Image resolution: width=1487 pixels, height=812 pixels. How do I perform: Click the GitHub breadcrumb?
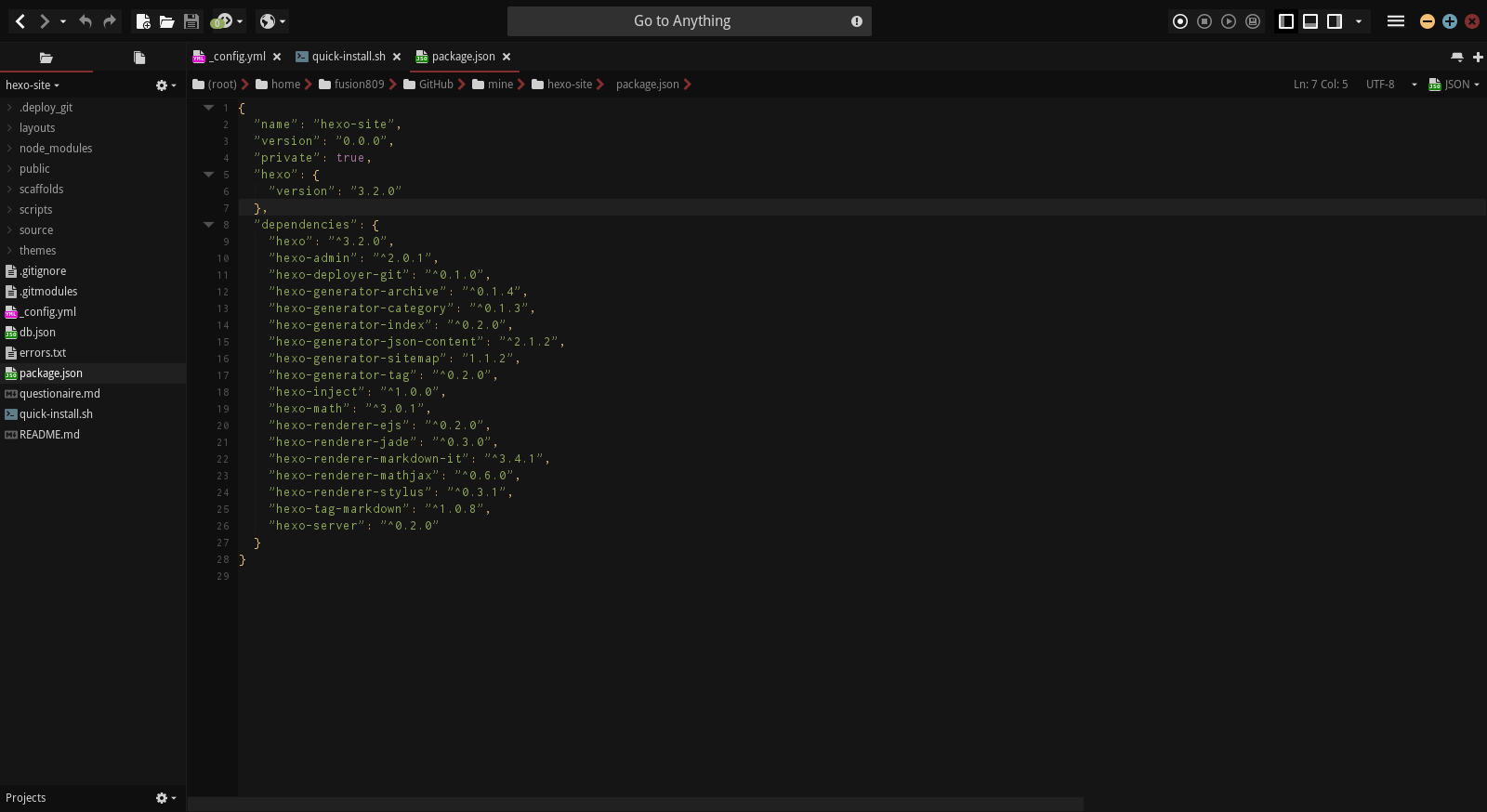[x=428, y=84]
